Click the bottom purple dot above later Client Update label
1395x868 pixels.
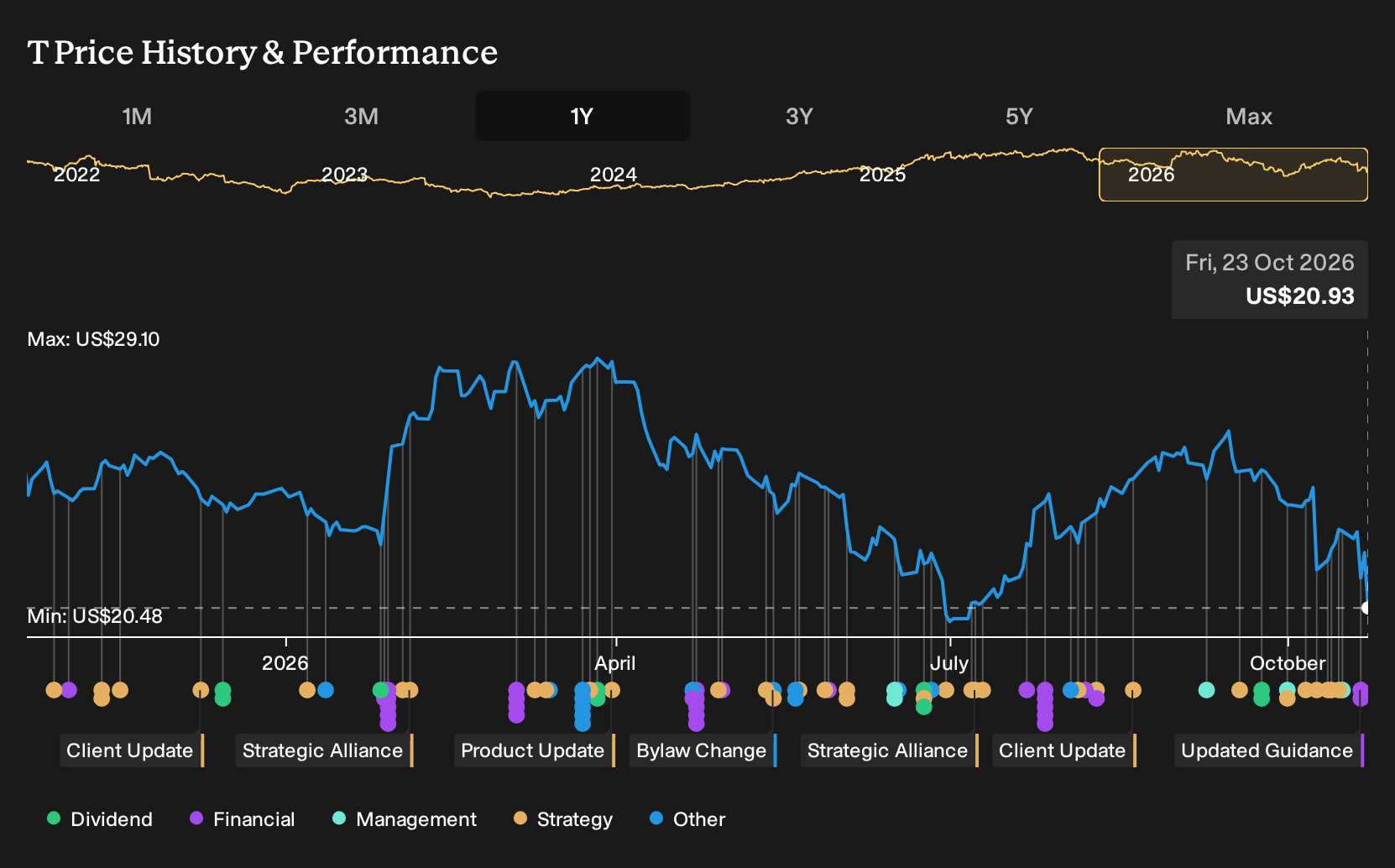pos(1045,724)
